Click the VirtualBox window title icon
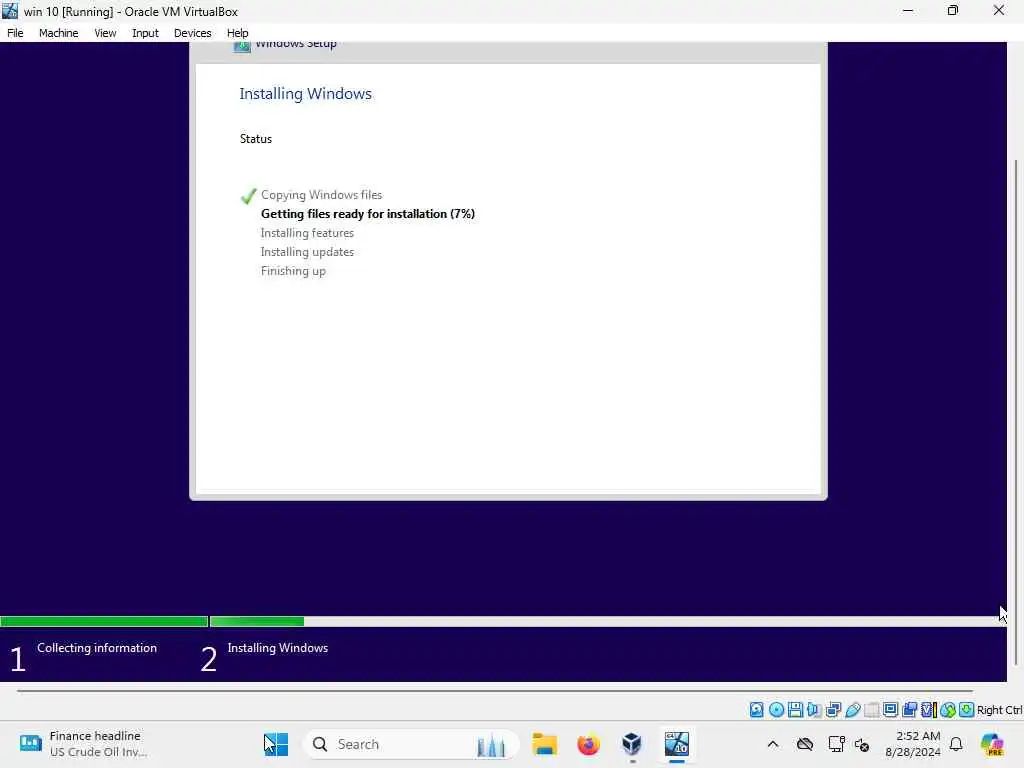Image resolution: width=1024 pixels, height=768 pixels. tap(10, 11)
